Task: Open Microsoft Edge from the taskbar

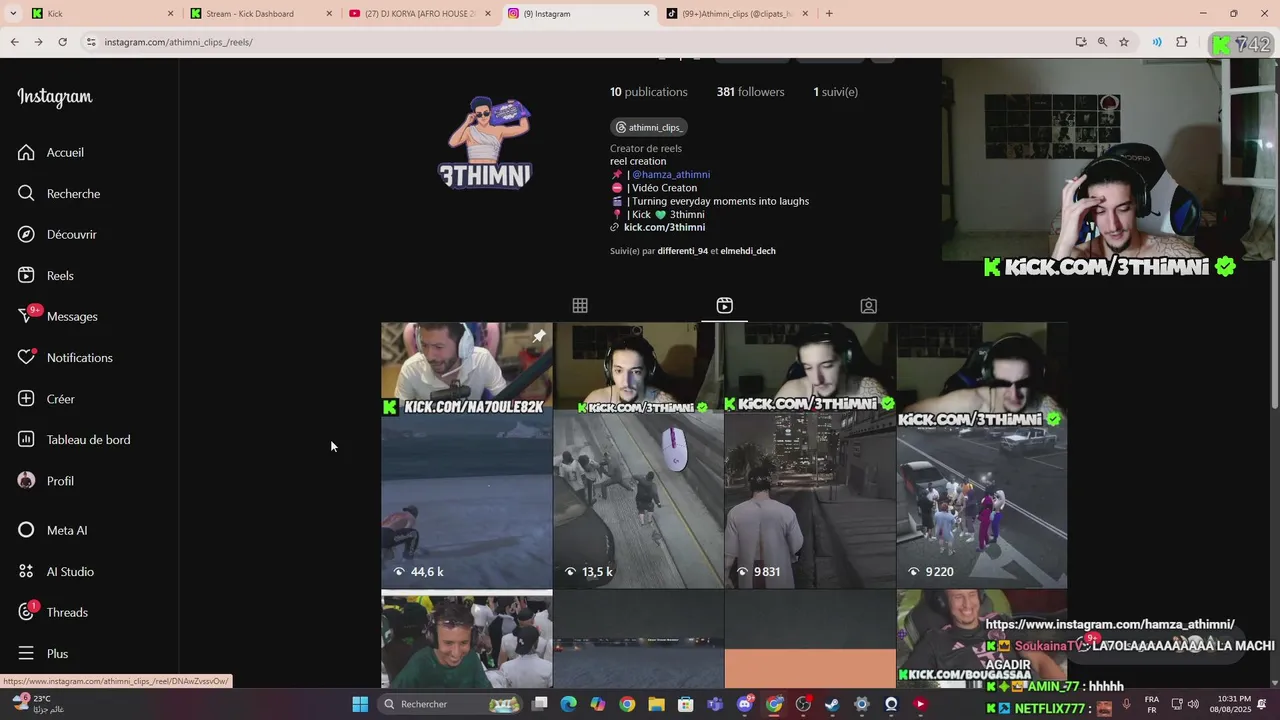Action: tap(569, 704)
